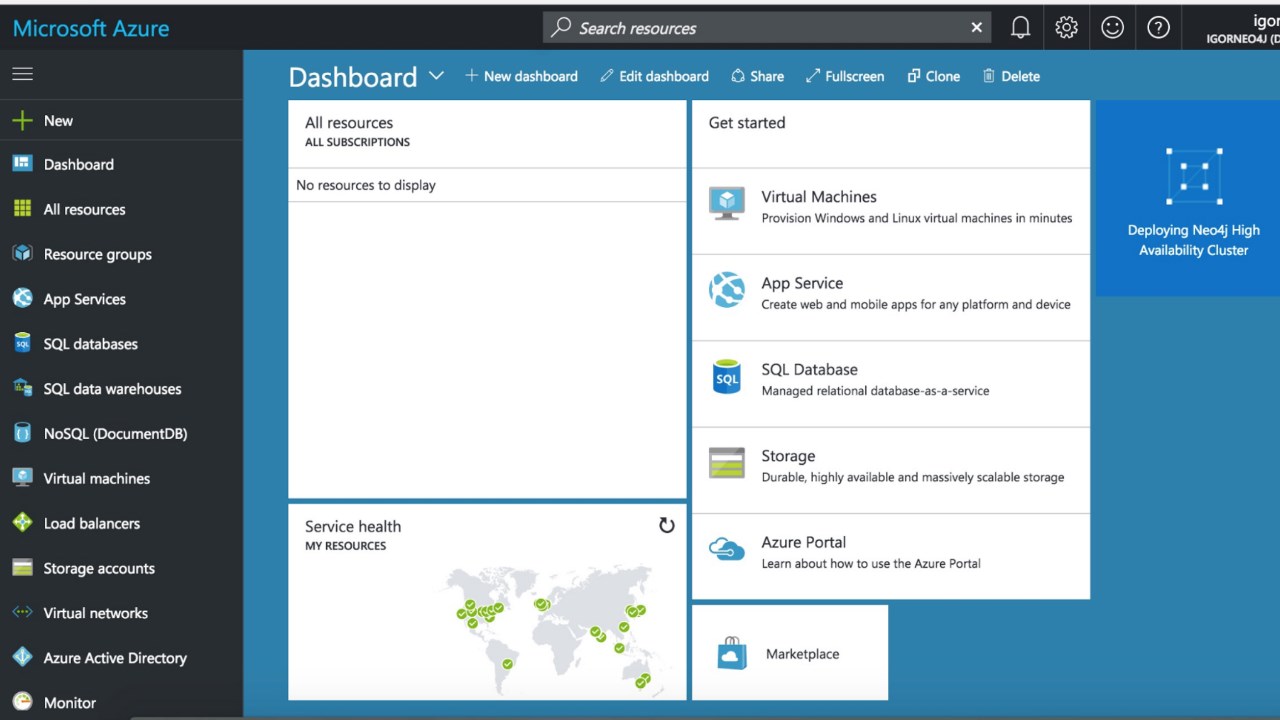Open the settings gear icon
Viewport: 1280px width, 720px height.
click(1066, 28)
